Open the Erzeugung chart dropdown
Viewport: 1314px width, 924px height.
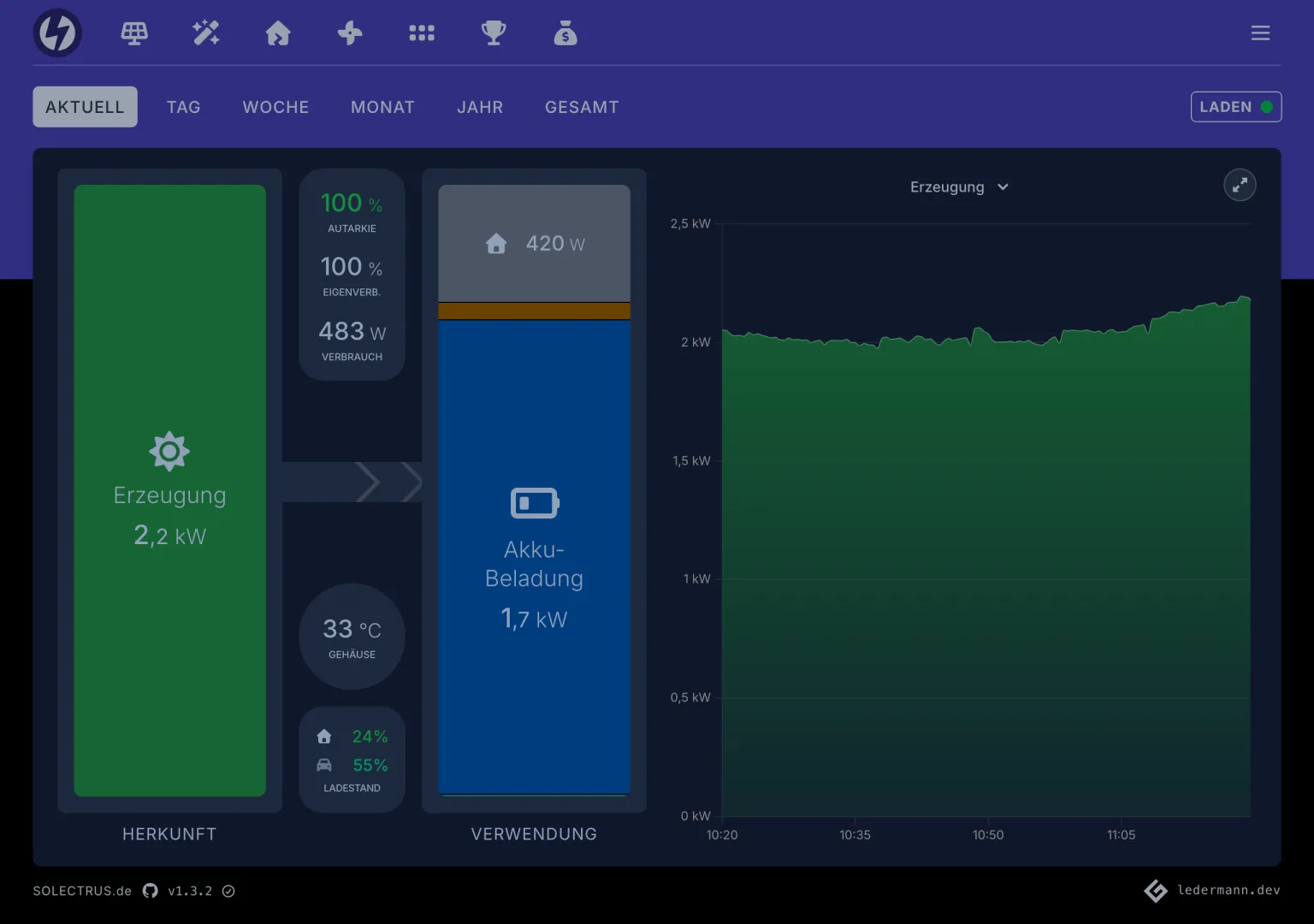click(x=959, y=187)
